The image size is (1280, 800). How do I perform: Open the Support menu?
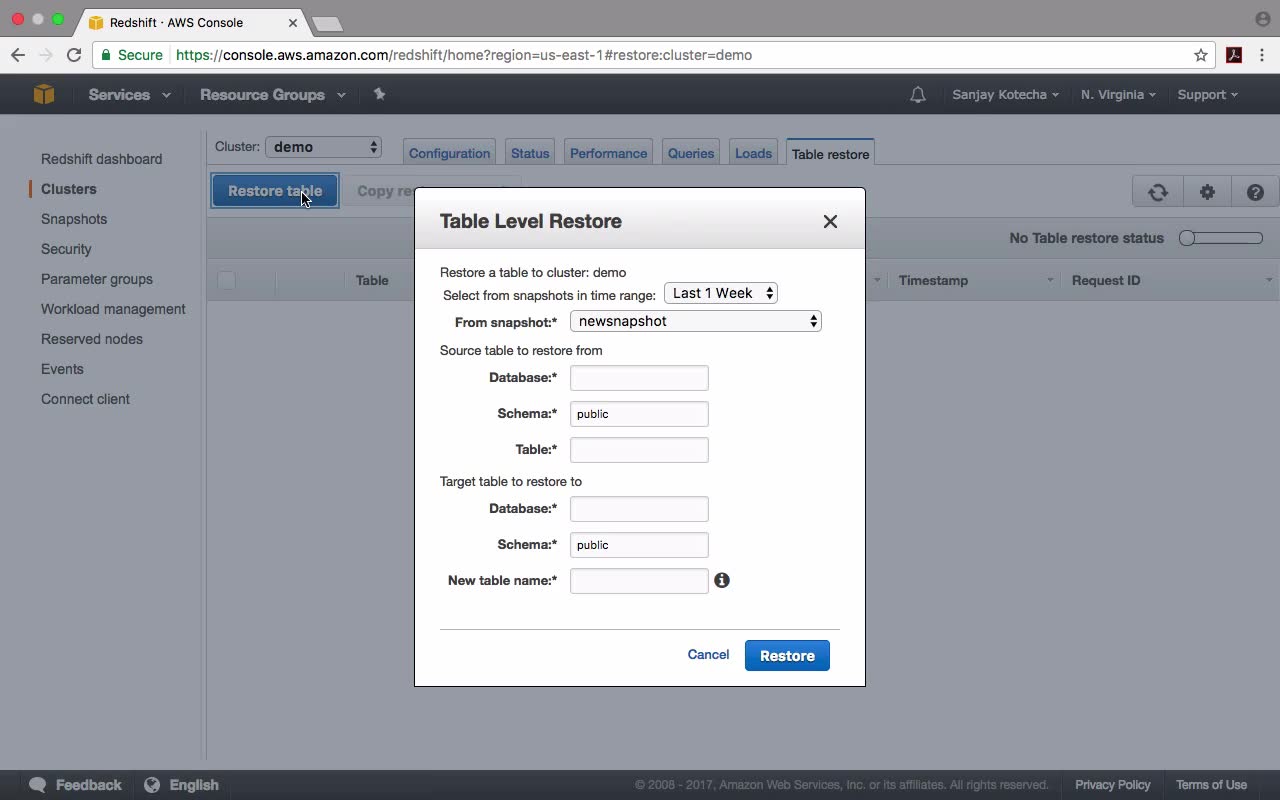(1207, 95)
